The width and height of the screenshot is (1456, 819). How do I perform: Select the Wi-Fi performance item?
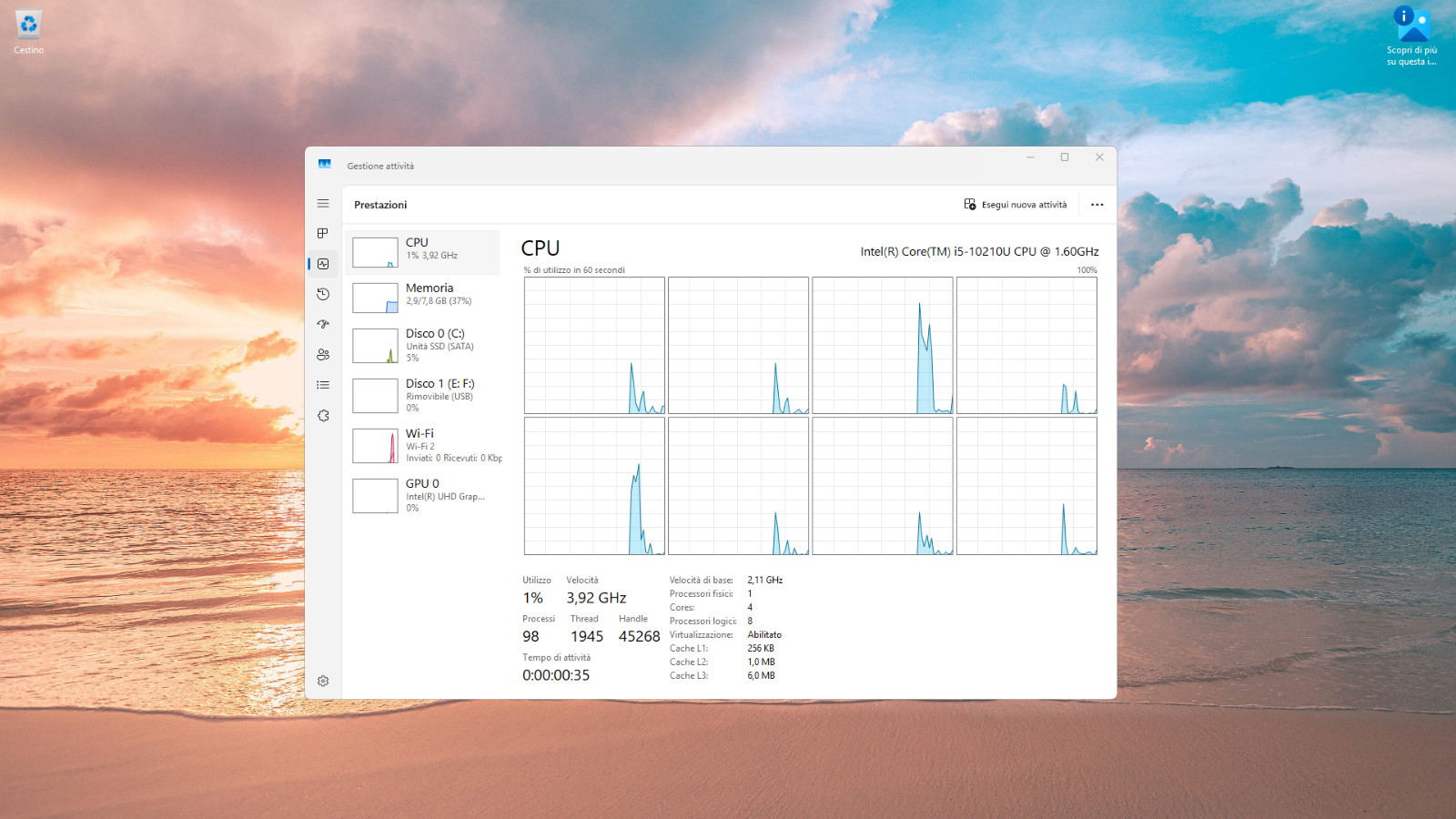click(422, 446)
